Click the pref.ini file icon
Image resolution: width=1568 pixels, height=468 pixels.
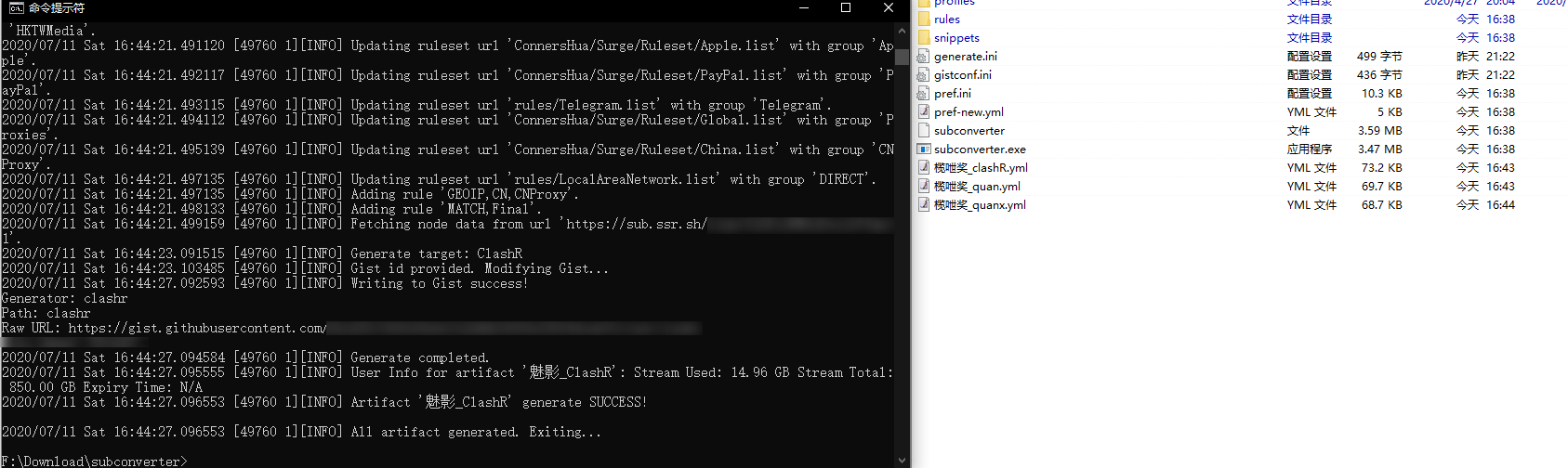click(x=924, y=93)
